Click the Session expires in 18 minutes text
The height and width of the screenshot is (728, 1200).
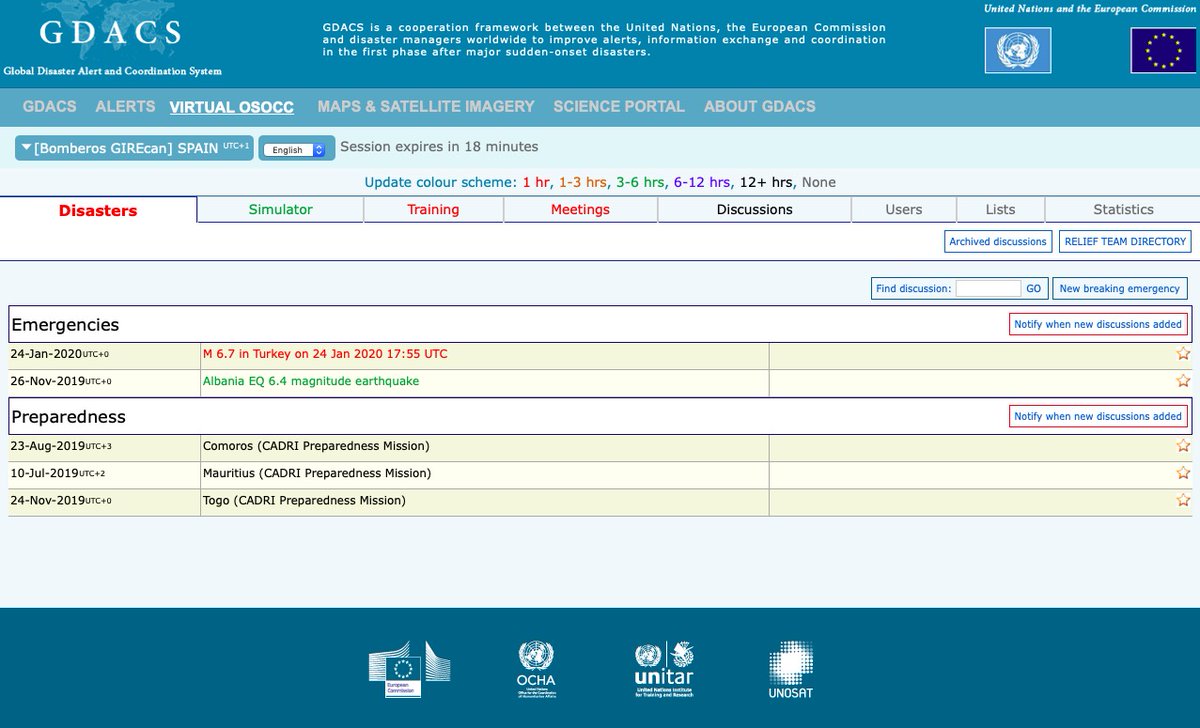(x=439, y=147)
